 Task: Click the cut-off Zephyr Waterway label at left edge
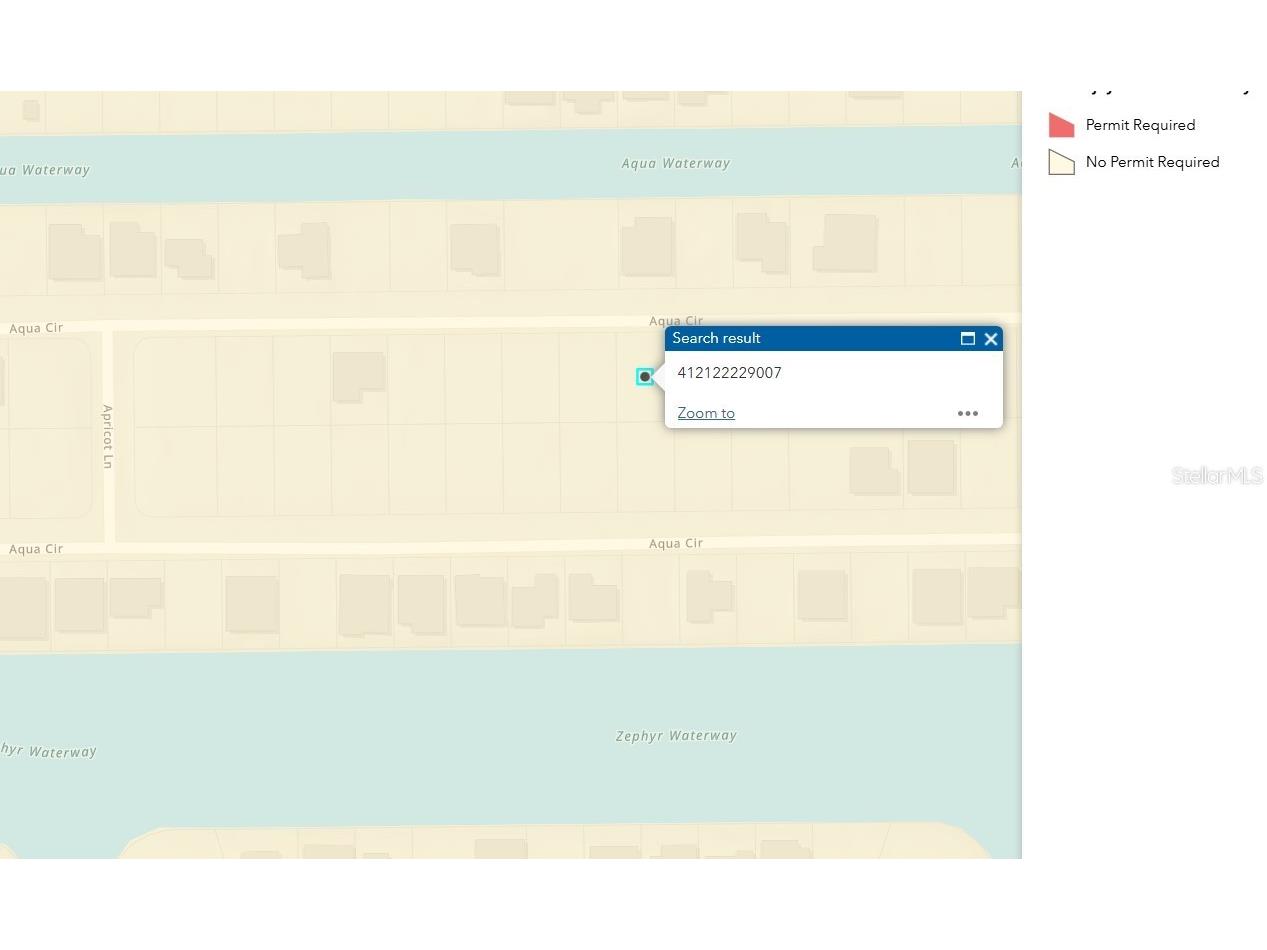[x=48, y=751]
